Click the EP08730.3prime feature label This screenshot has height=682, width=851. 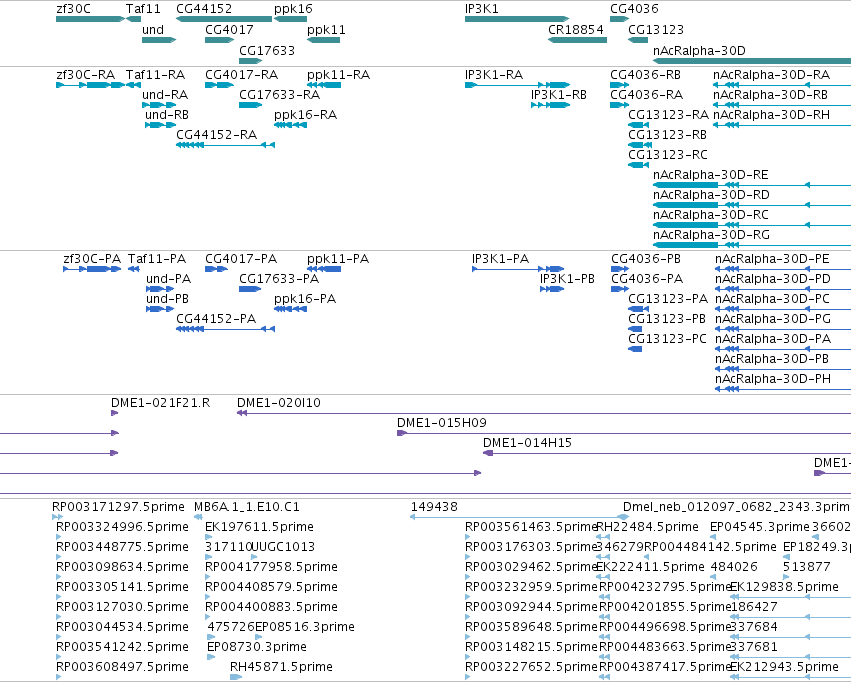[257, 647]
